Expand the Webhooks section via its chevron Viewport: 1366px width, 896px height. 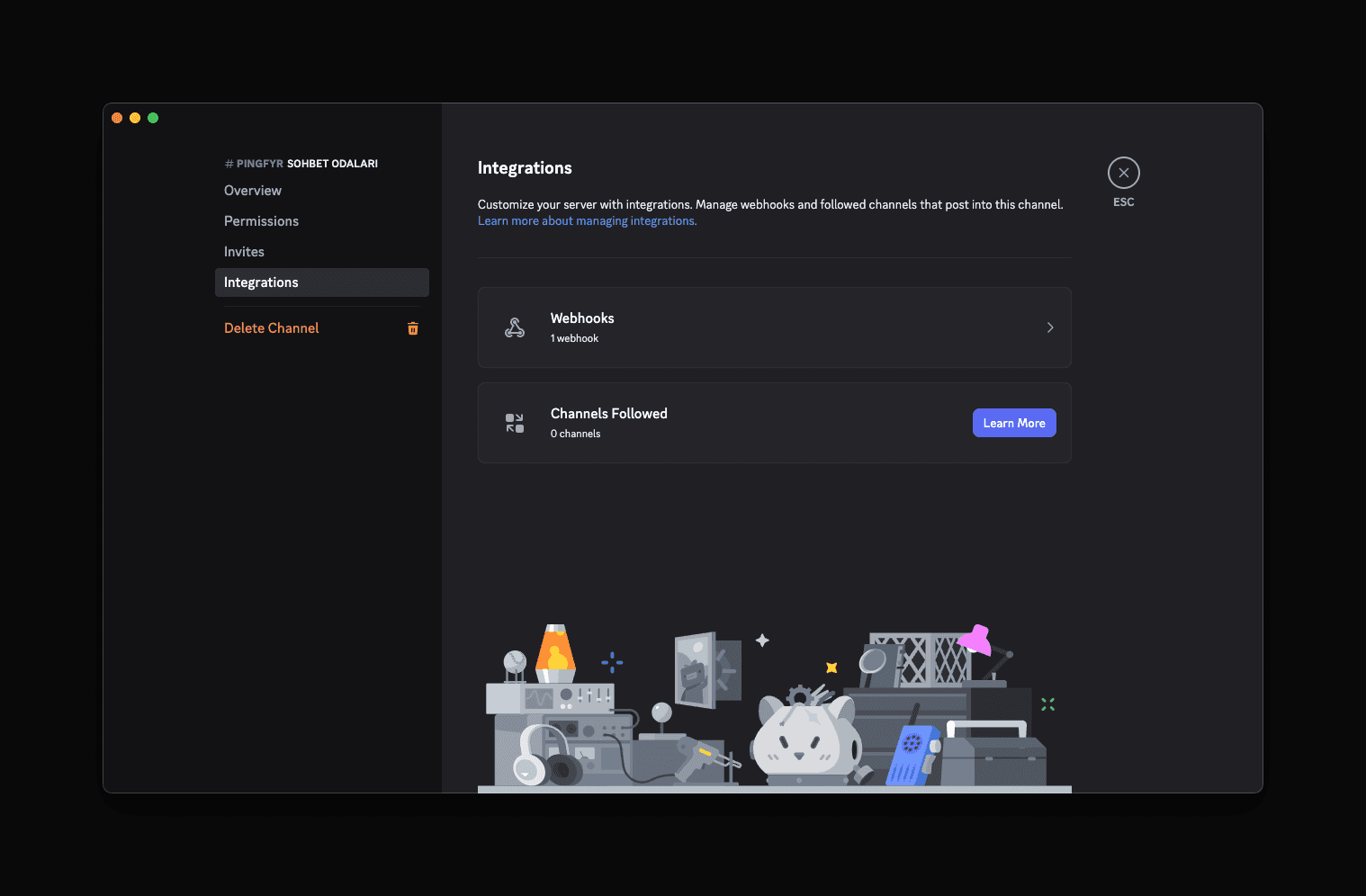(x=1049, y=327)
